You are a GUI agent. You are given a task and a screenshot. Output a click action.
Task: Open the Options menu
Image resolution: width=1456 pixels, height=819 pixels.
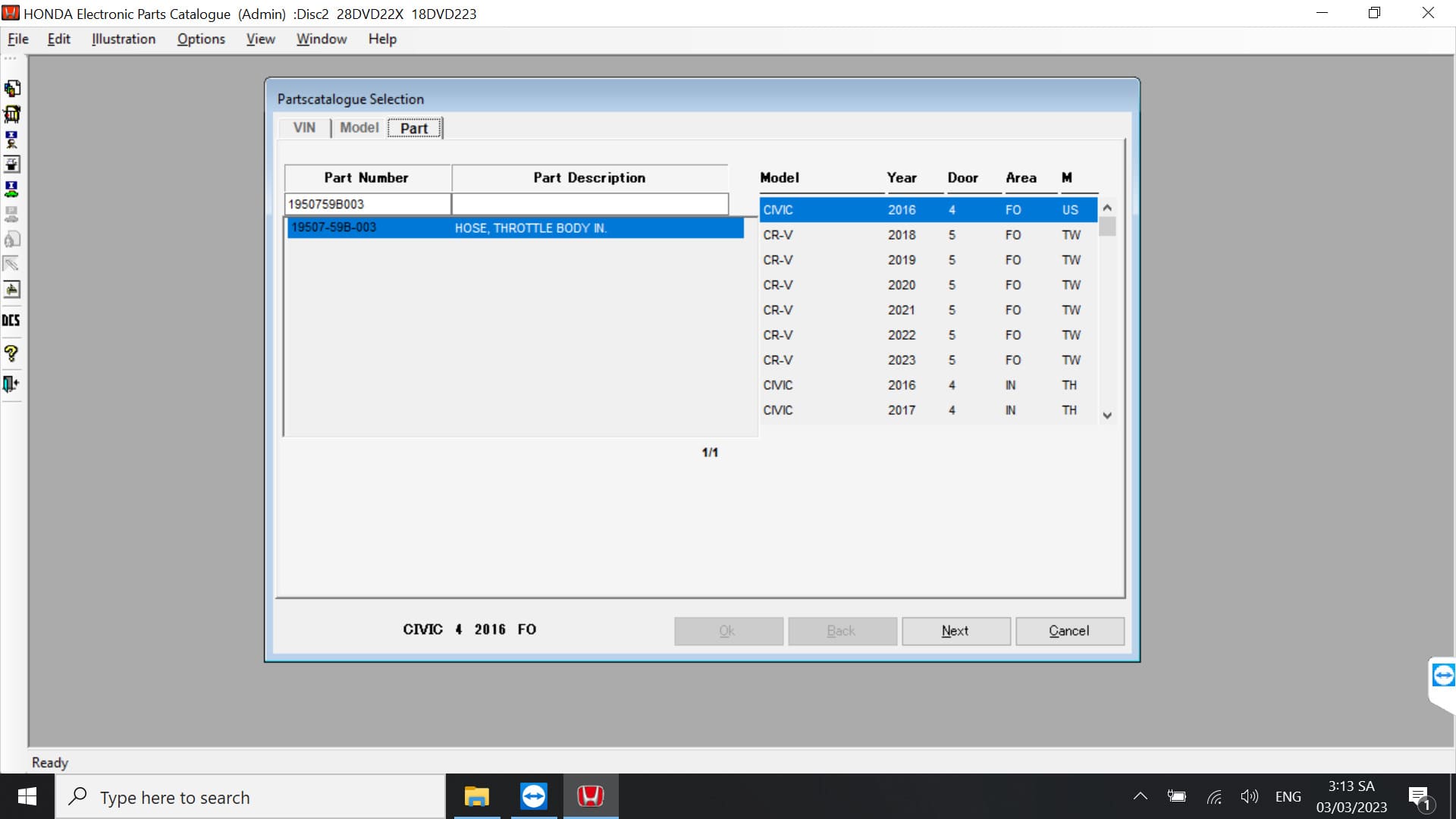point(201,39)
